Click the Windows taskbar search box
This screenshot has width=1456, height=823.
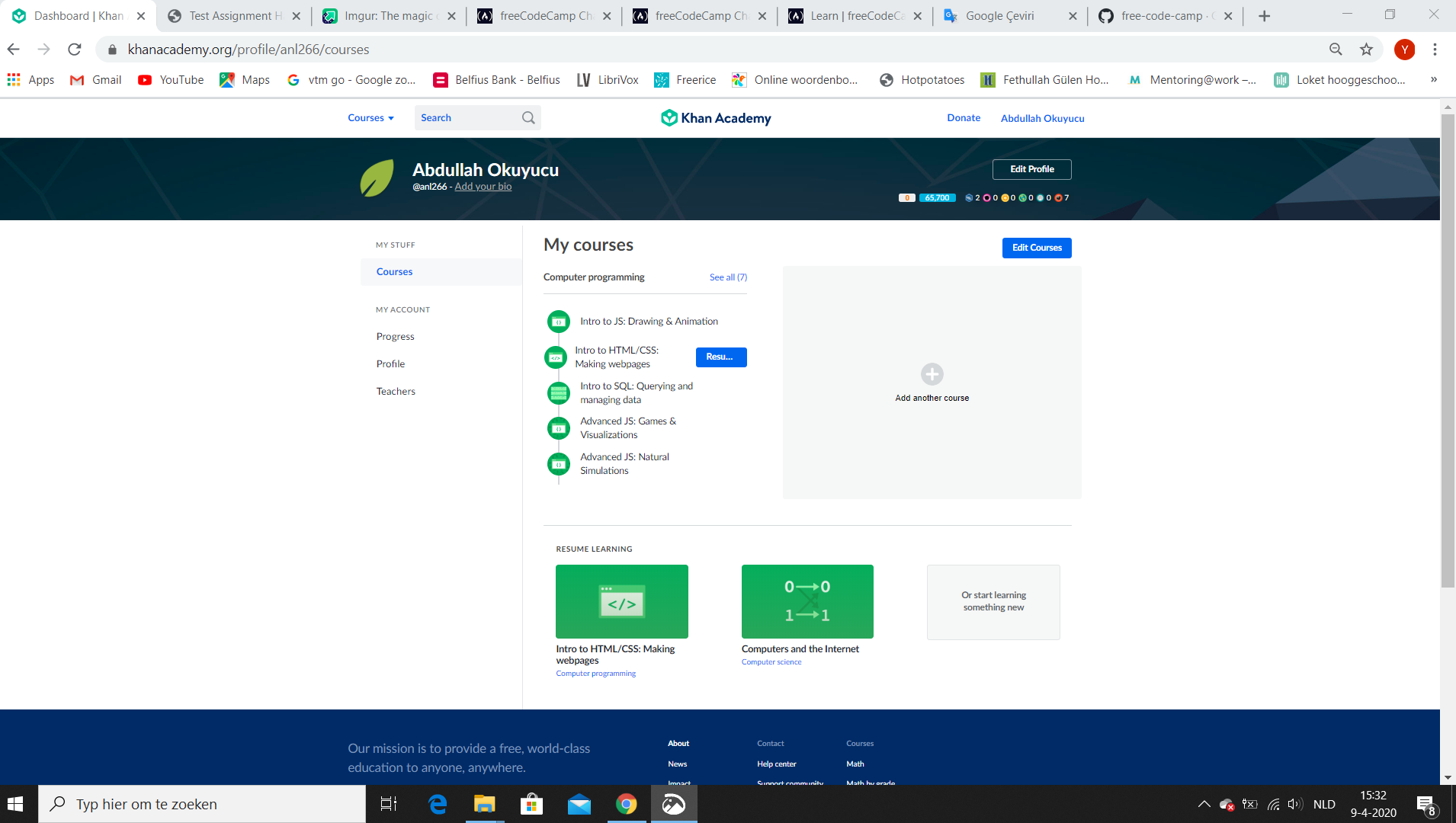202,804
